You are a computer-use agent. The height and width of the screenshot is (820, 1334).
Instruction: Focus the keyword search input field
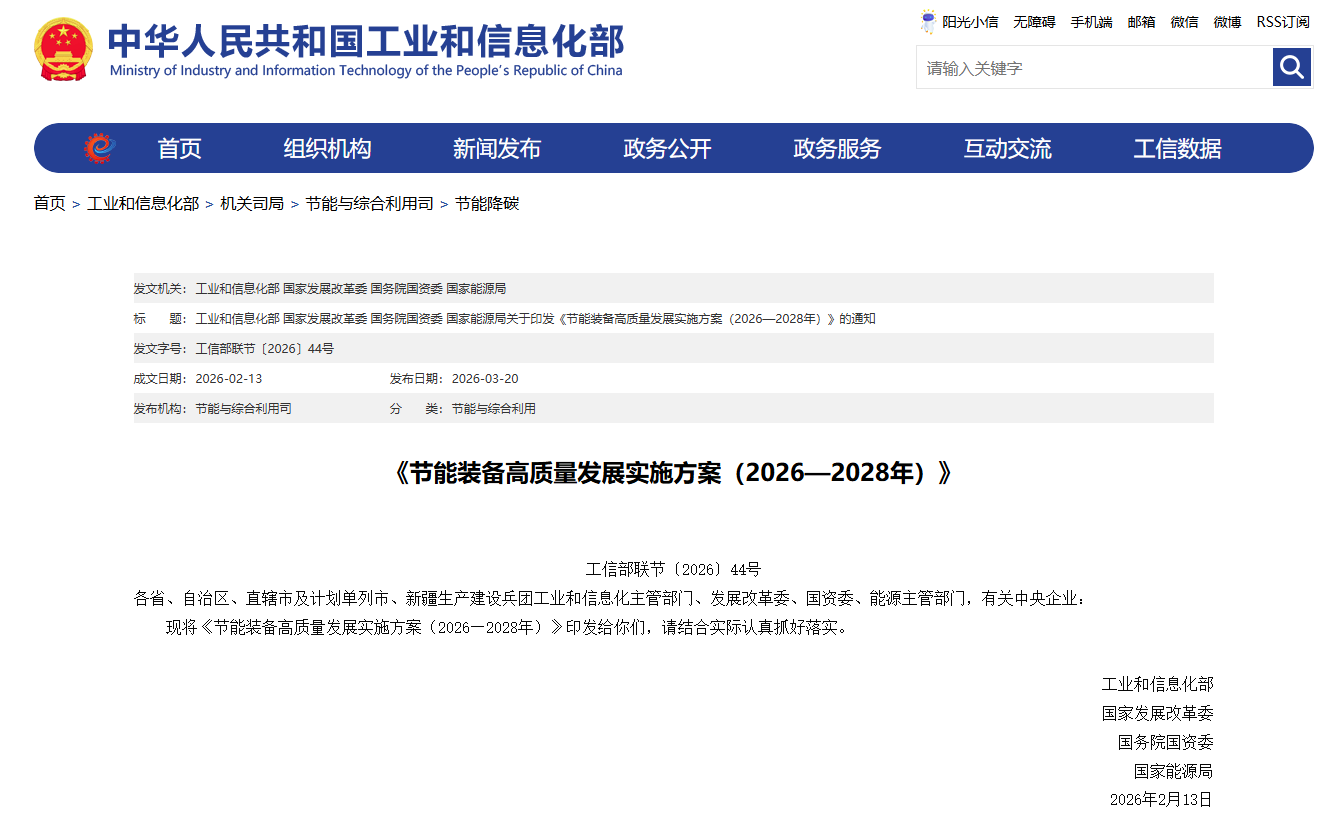pyautogui.click(x=1094, y=68)
